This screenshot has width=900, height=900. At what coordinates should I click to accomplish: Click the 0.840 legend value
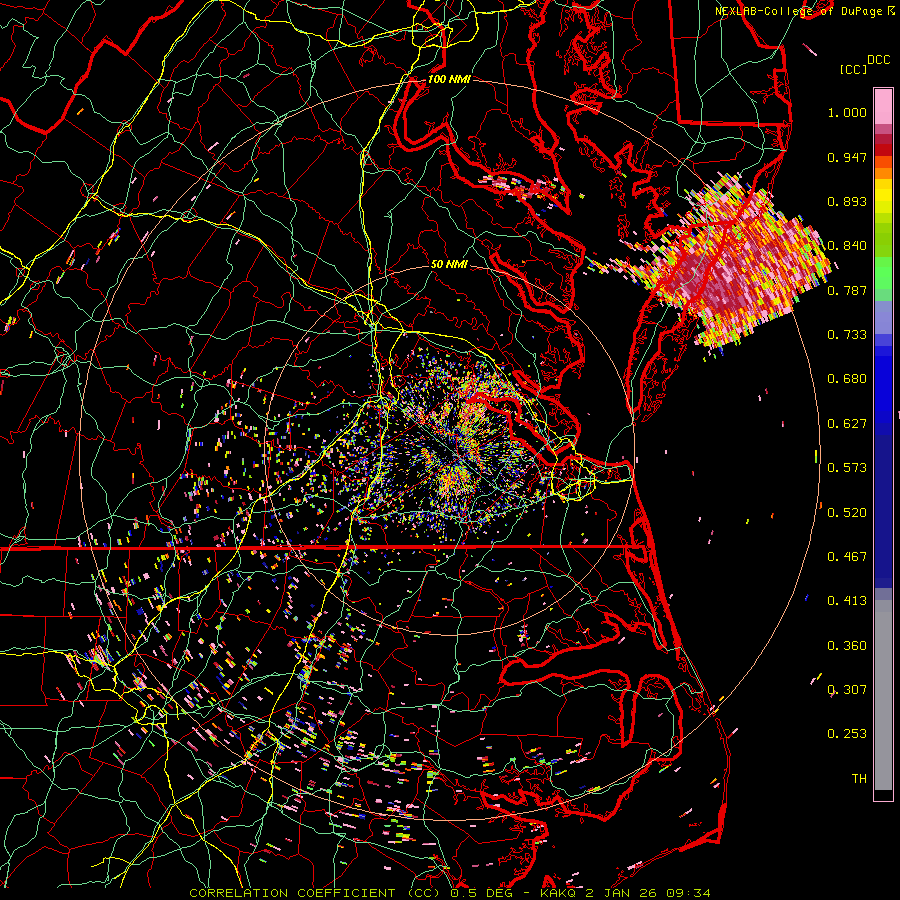pyautogui.click(x=847, y=246)
